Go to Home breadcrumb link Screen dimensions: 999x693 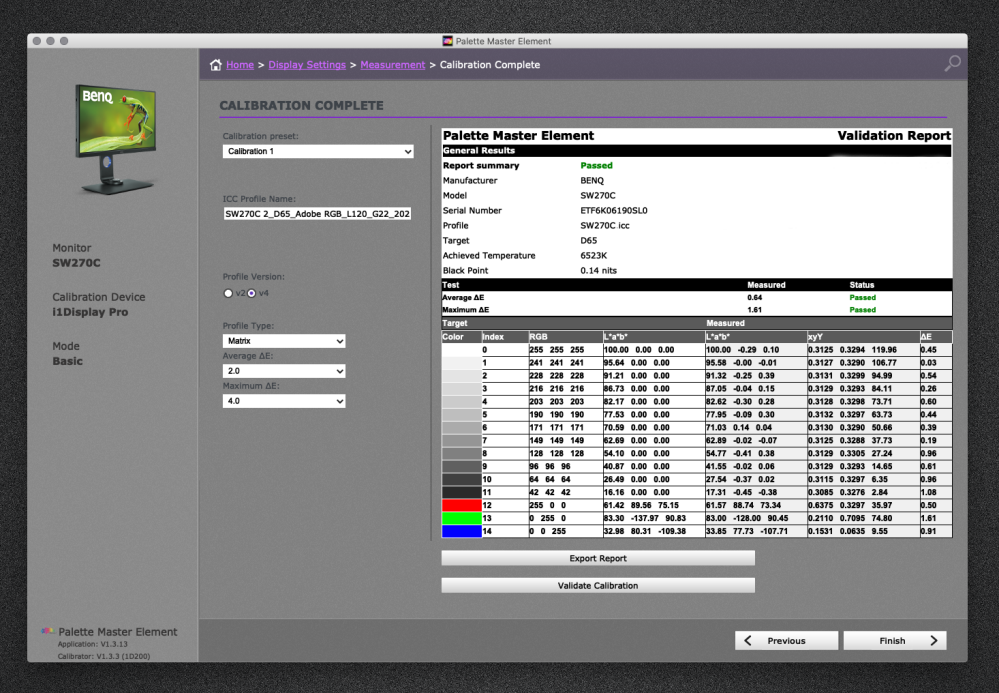coord(240,65)
